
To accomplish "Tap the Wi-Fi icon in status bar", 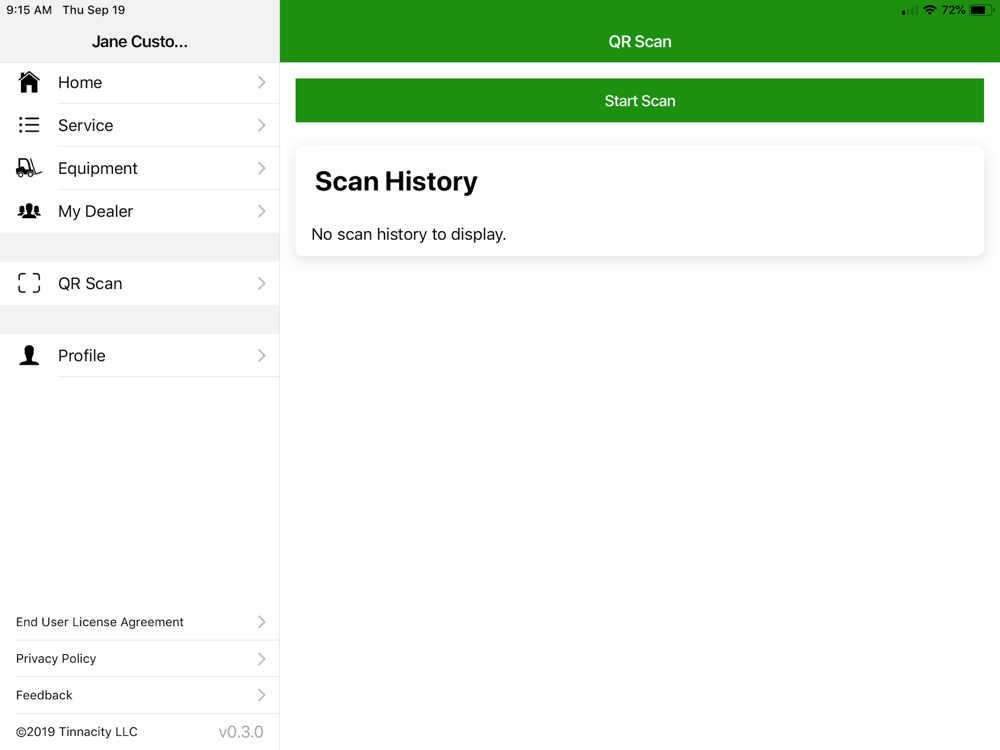I will click(930, 10).
